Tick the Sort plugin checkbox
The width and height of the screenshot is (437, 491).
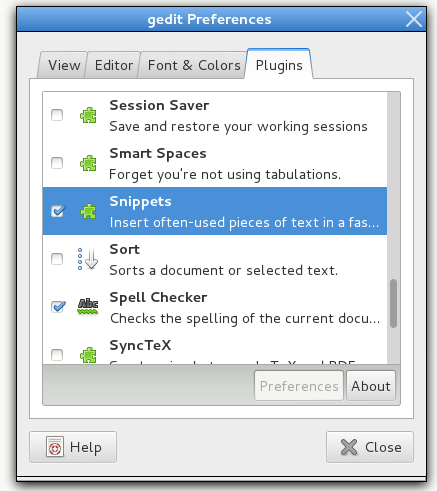coord(57,259)
